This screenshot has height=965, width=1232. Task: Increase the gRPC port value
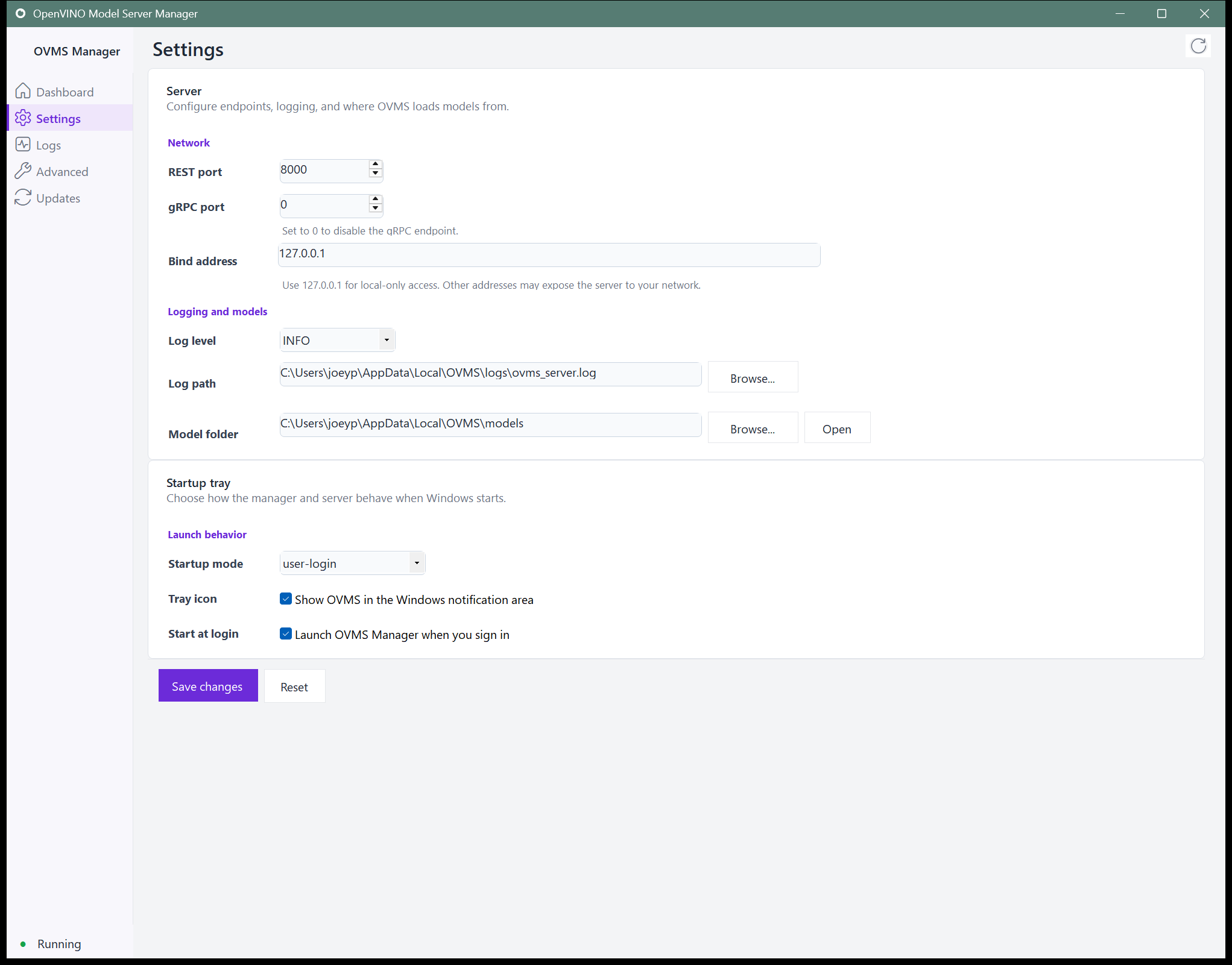pos(375,200)
